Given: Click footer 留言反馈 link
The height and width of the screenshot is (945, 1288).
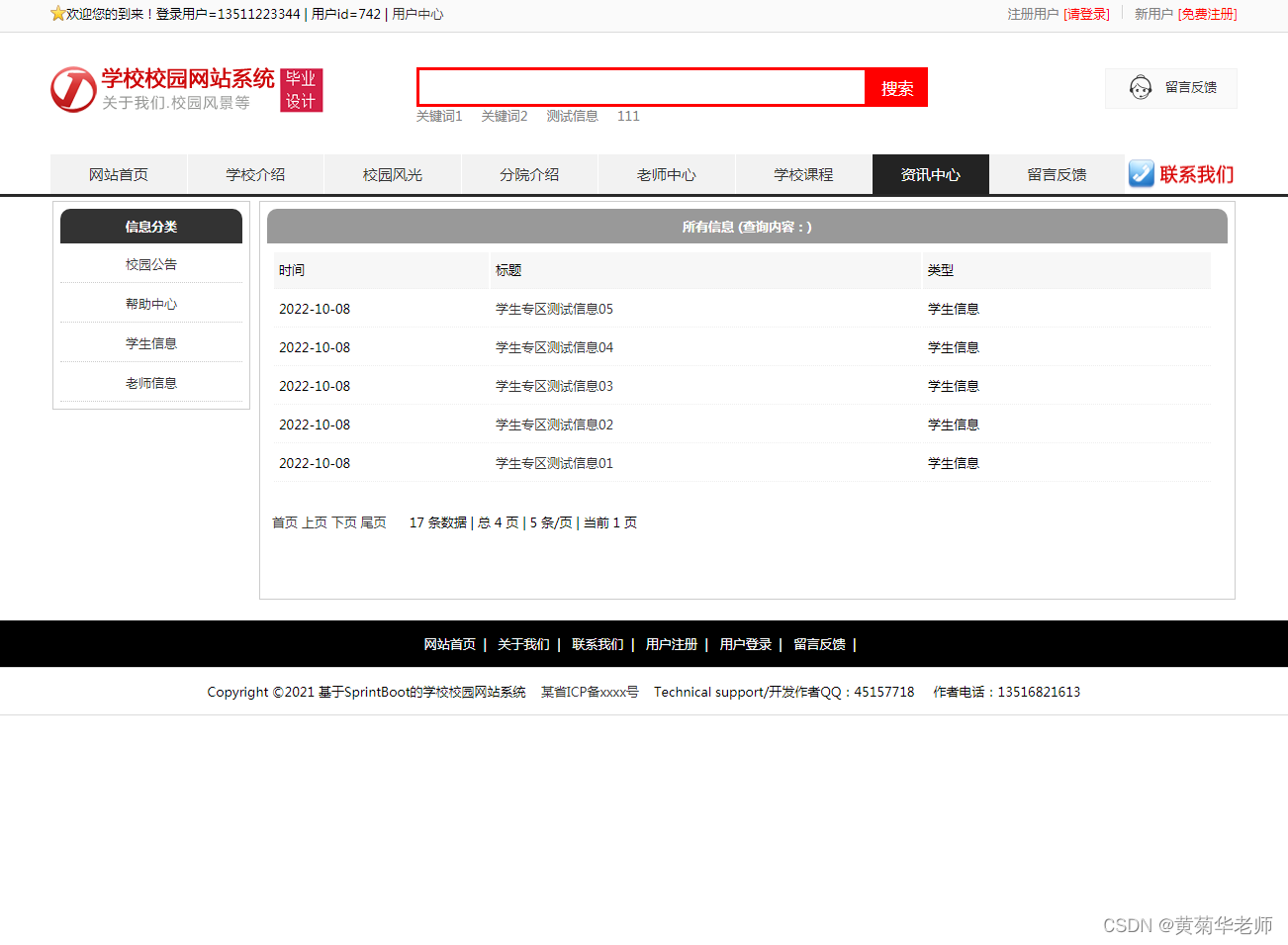Looking at the screenshot, I should pos(820,644).
